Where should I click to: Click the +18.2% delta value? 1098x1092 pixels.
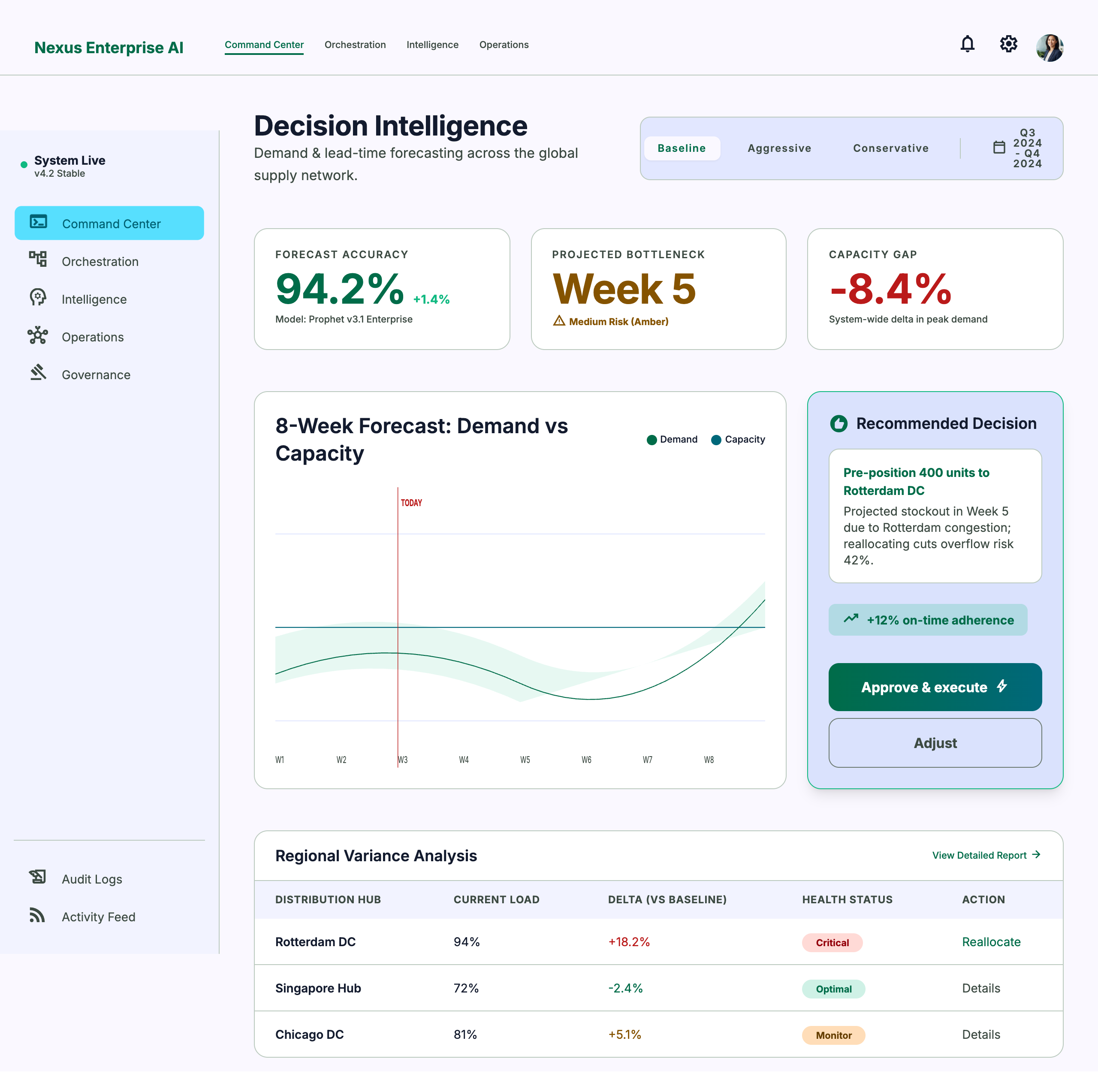coord(629,941)
